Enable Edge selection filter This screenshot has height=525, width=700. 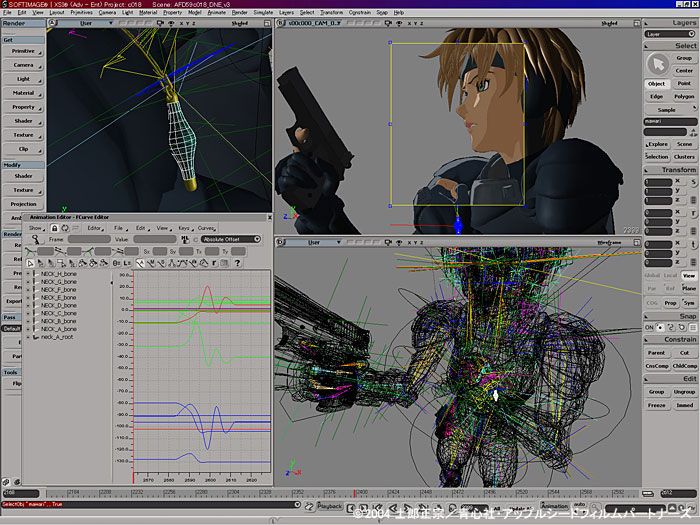tap(656, 96)
